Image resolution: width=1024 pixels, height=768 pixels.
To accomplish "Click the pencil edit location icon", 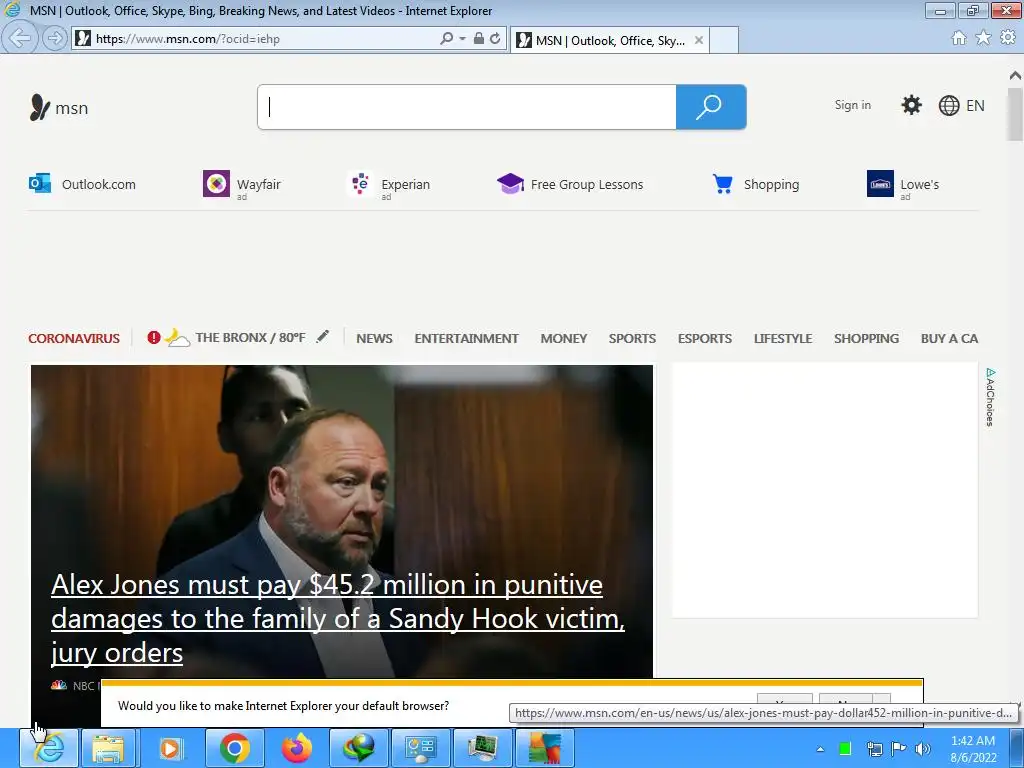I will (x=322, y=337).
